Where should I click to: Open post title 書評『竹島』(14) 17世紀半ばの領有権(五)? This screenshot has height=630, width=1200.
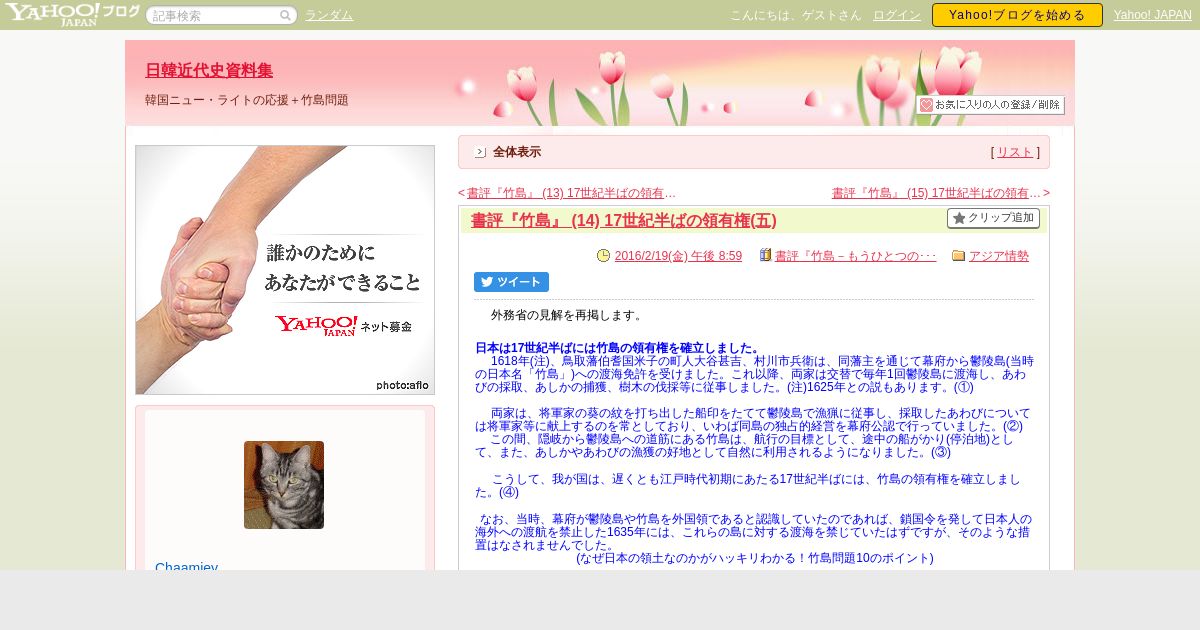(x=623, y=221)
